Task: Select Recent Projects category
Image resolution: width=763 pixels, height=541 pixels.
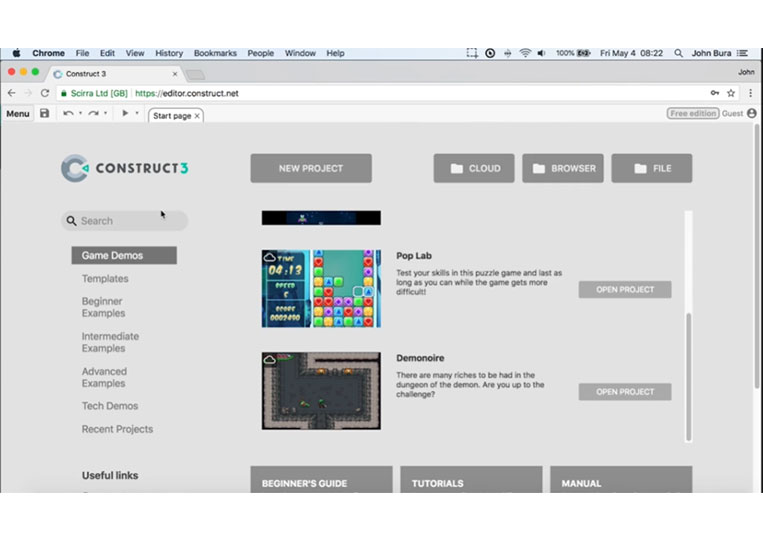Action: [x=117, y=429]
